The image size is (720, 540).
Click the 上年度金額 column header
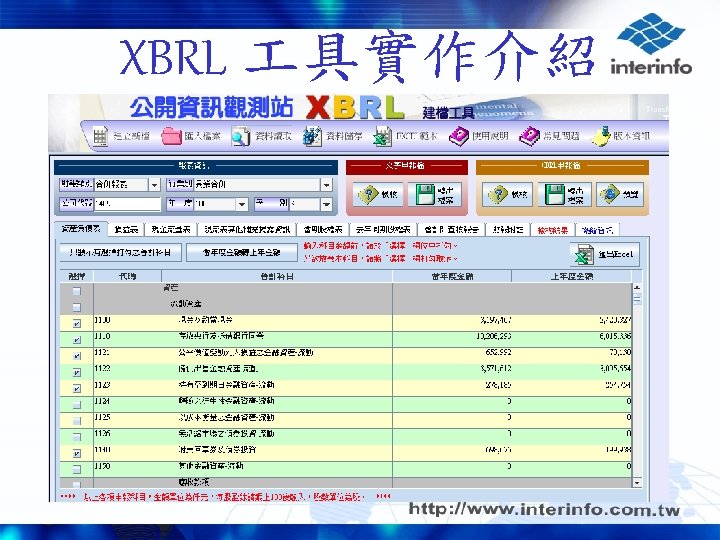(x=572, y=276)
